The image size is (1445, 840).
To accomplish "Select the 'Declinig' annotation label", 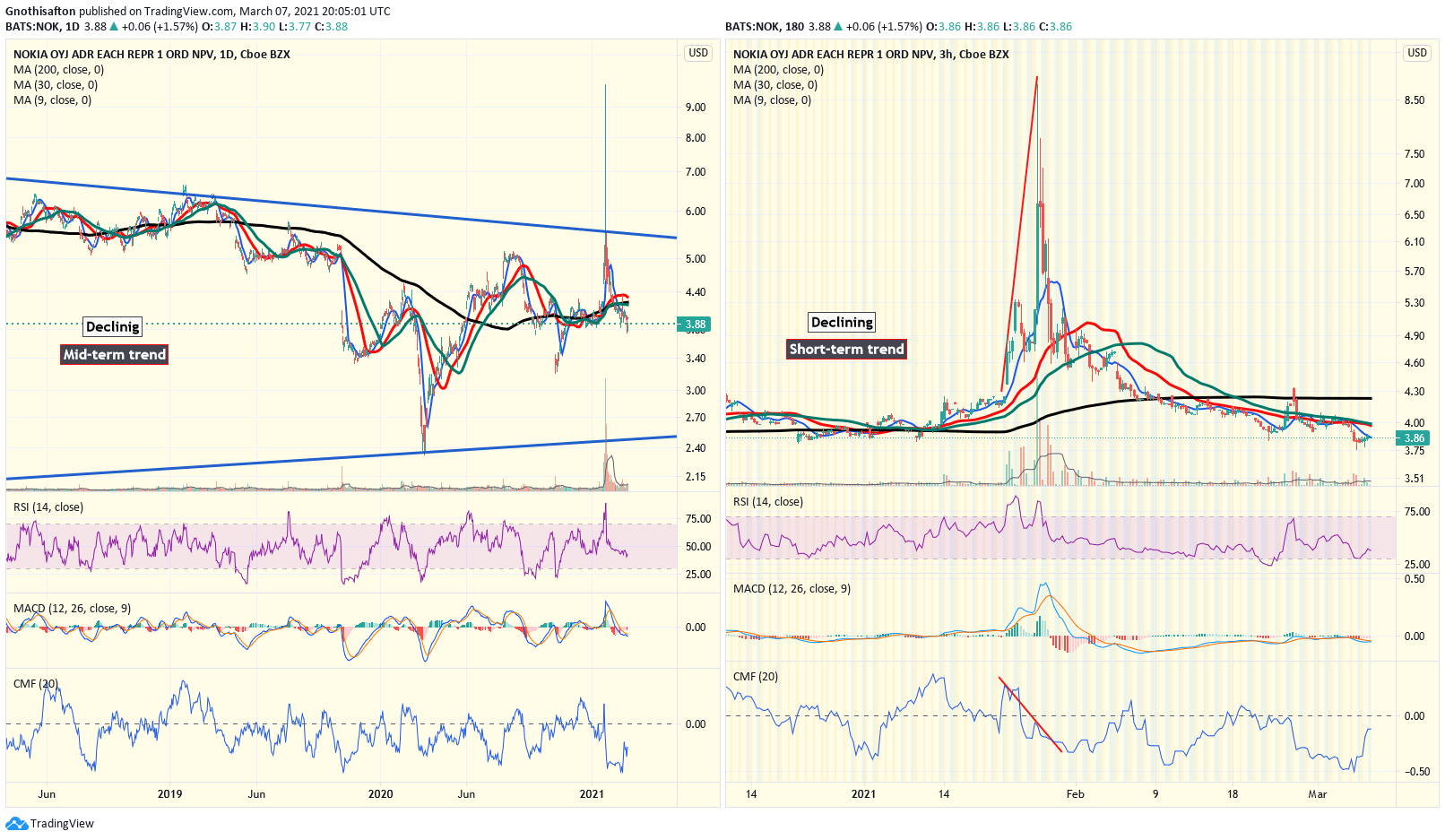I will click(x=113, y=326).
